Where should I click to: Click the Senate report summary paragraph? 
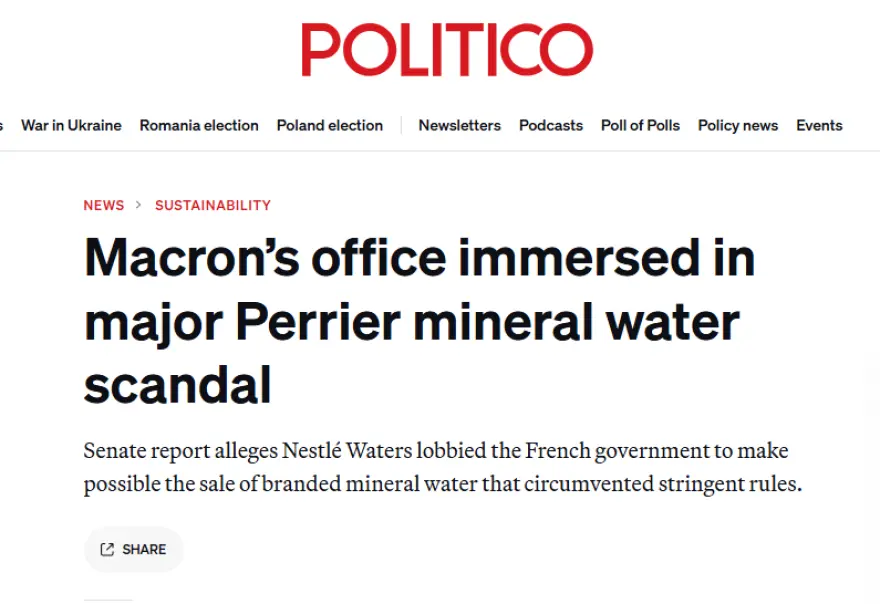(443, 467)
